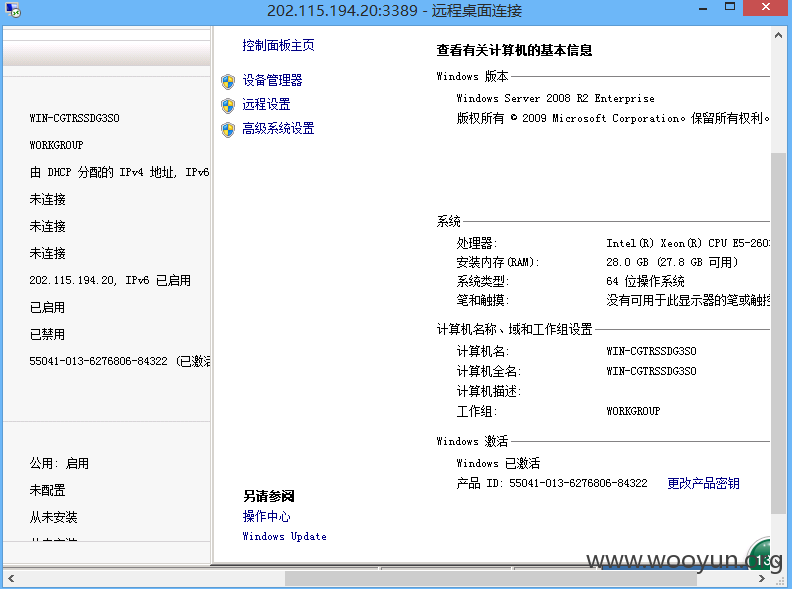Click 已启用 entry in left panel
The image size is (792, 589).
[x=47, y=308]
